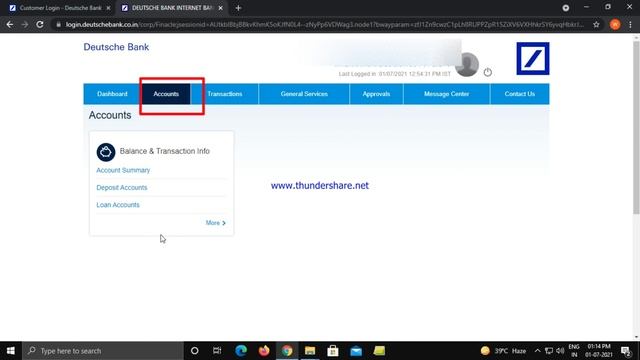Open the Dashboard menu
The height and width of the screenshot is (360, 640).
tap(112, 94)
